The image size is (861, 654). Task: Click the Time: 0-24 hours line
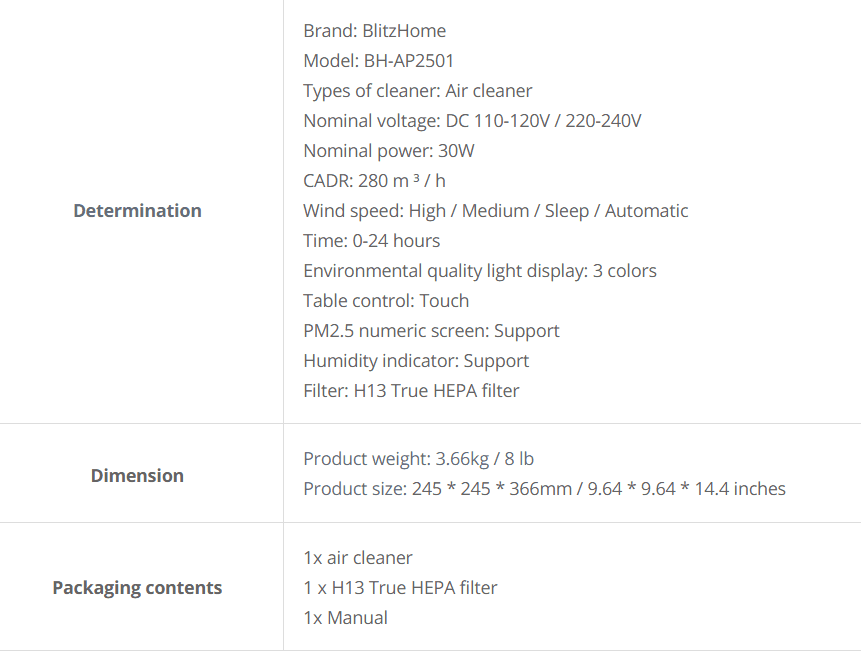[372, 241]
